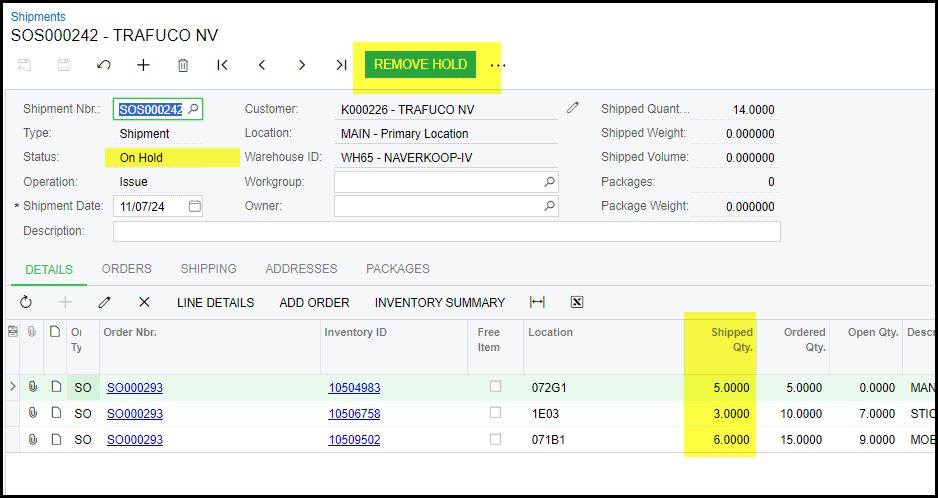
Task: Switch to the ORDERS tab
Action: (x=127, y=269)
